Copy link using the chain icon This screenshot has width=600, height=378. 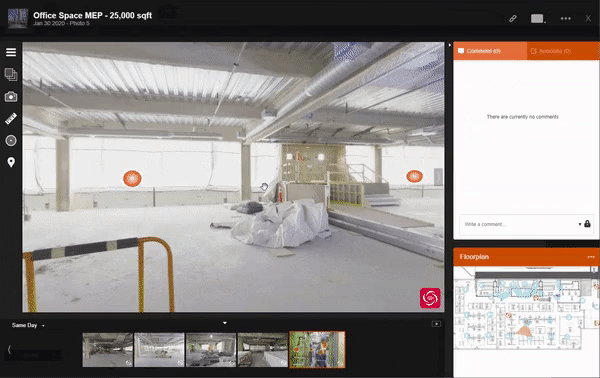[x=513, y=18]
